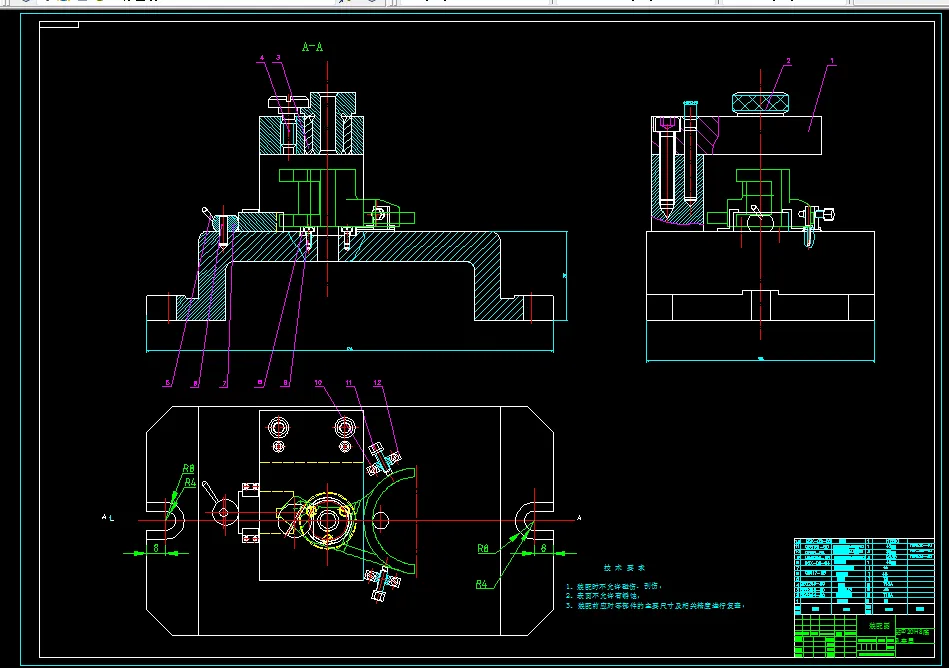Select part balloon number 1 in side view

(832, 61)
